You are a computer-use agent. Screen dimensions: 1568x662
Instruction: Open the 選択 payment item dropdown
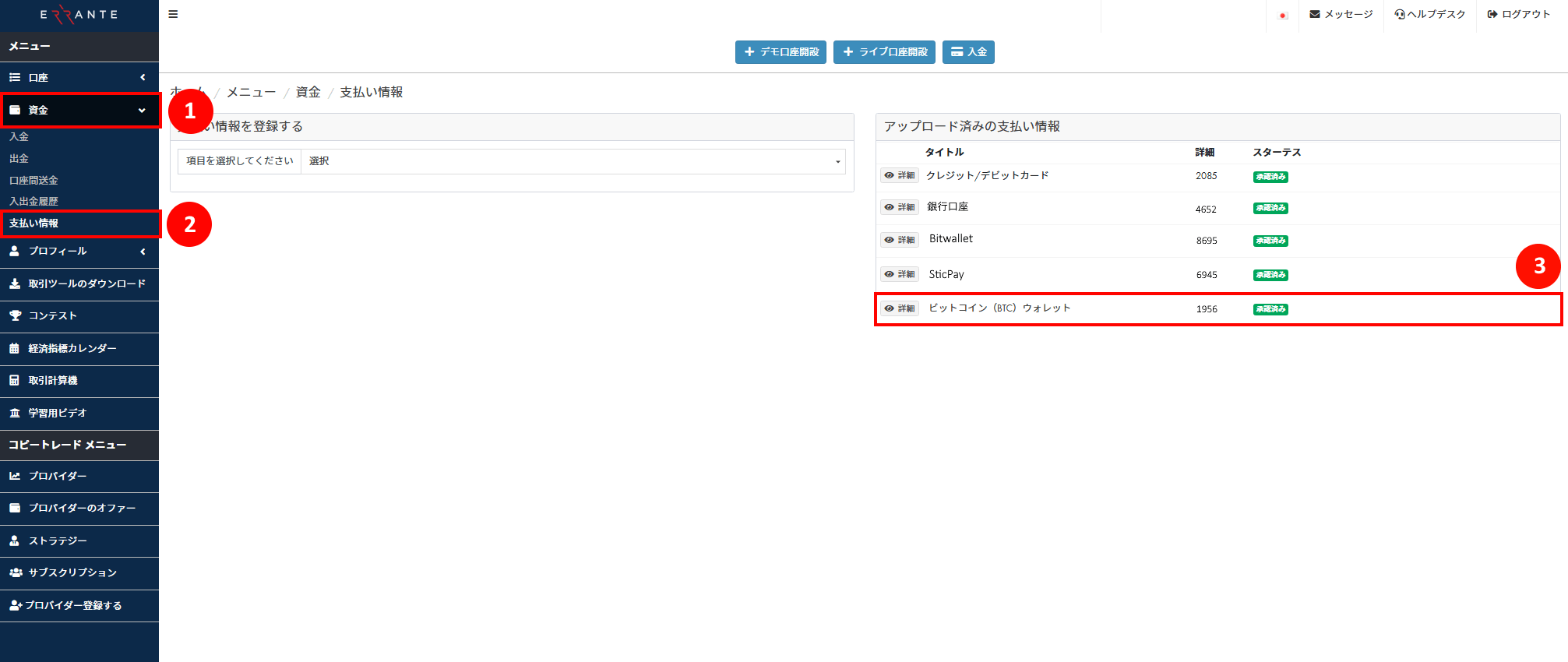[573, 161]
